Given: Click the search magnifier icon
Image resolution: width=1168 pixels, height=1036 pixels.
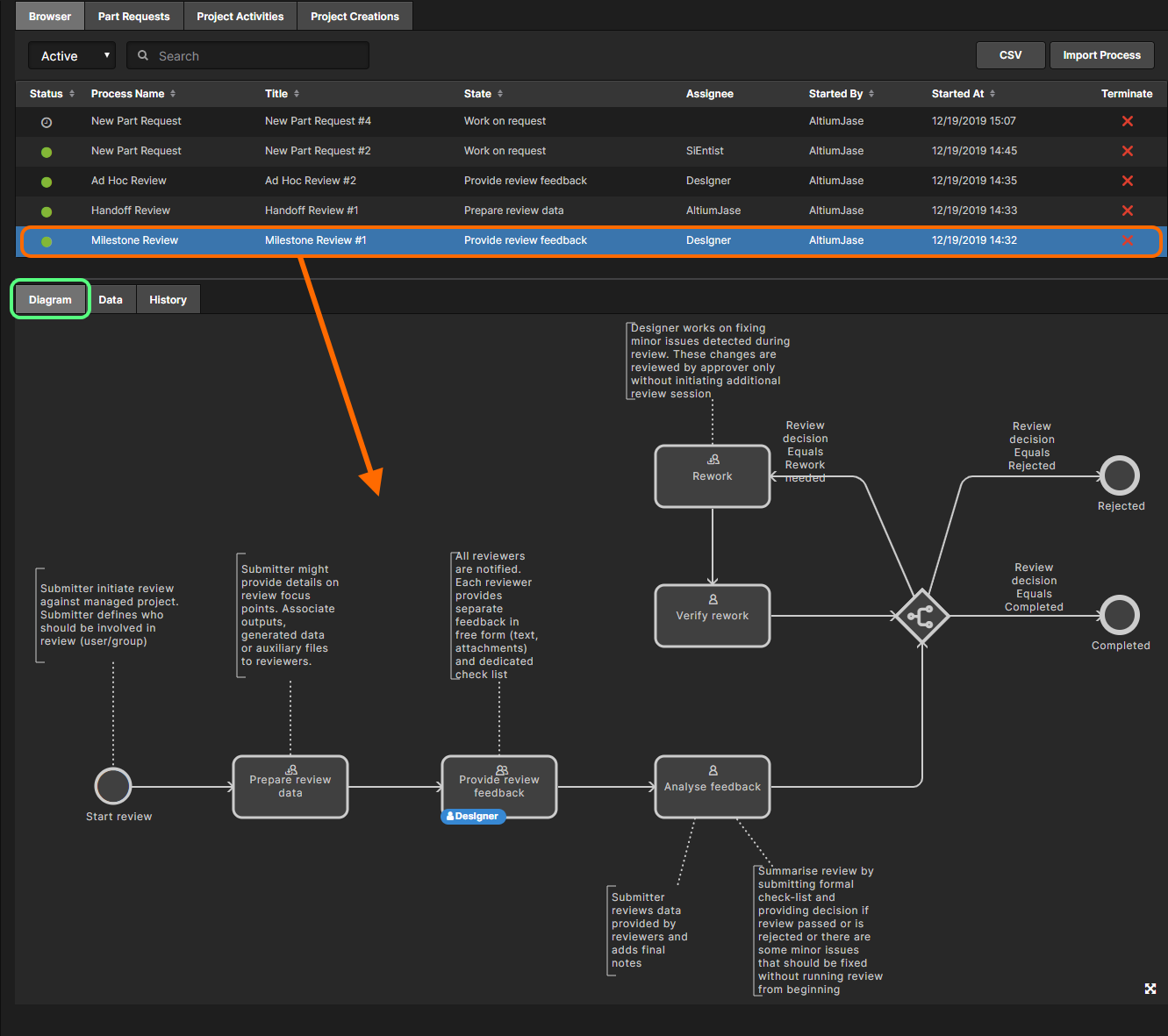Looking at the screenshot, I should point(142,55).
